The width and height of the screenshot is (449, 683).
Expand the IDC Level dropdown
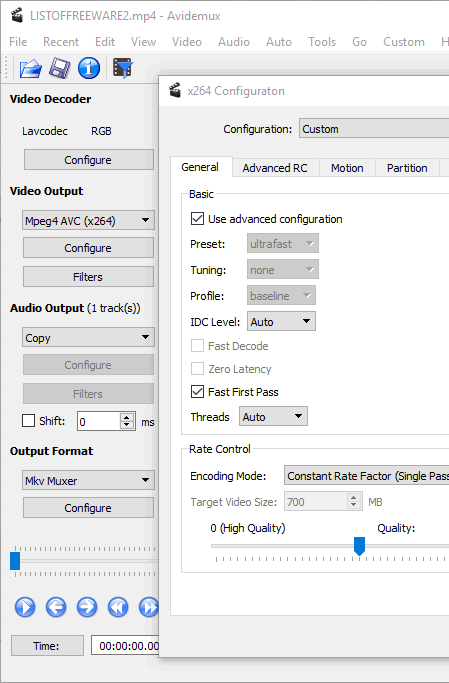pyautogui.click(x=281, y=321)
